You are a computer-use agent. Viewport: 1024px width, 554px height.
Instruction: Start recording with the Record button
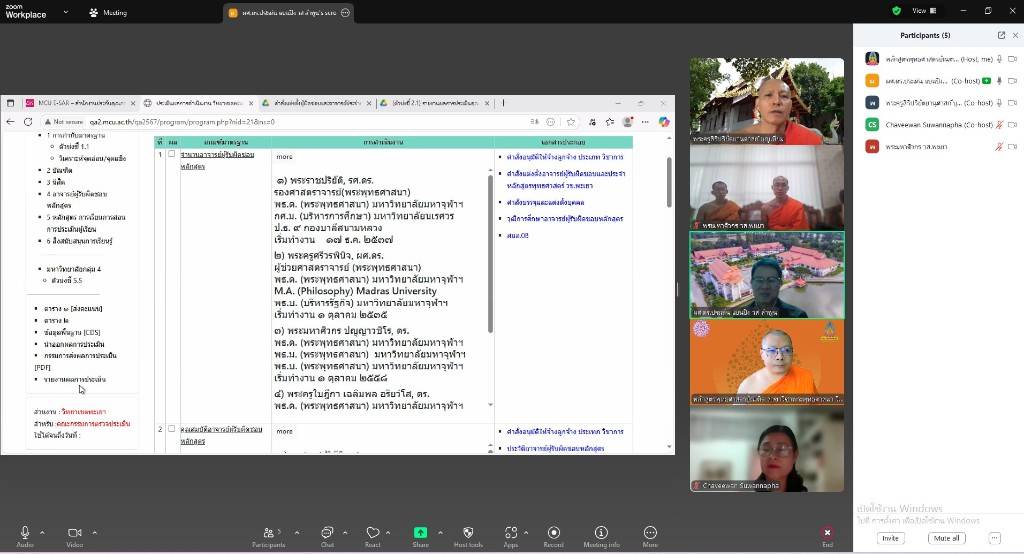pyautogui.click(x=554, y=536)
